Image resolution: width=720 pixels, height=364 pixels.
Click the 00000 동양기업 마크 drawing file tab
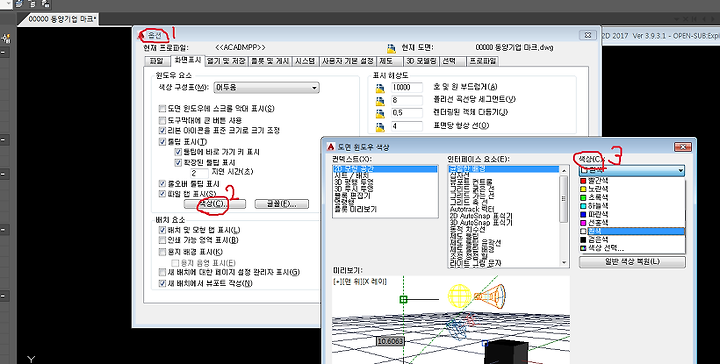pos(63,19)
